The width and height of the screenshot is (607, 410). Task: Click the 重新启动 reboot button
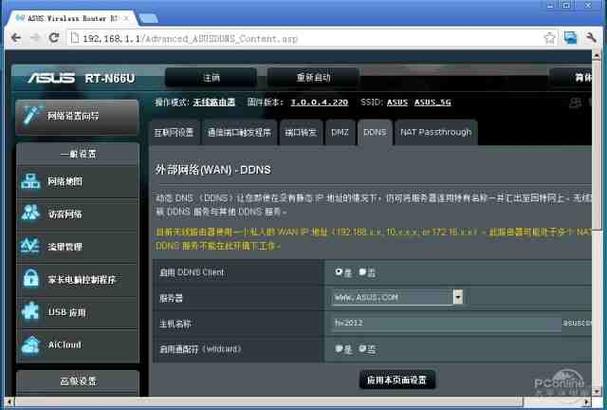point(313,78)
